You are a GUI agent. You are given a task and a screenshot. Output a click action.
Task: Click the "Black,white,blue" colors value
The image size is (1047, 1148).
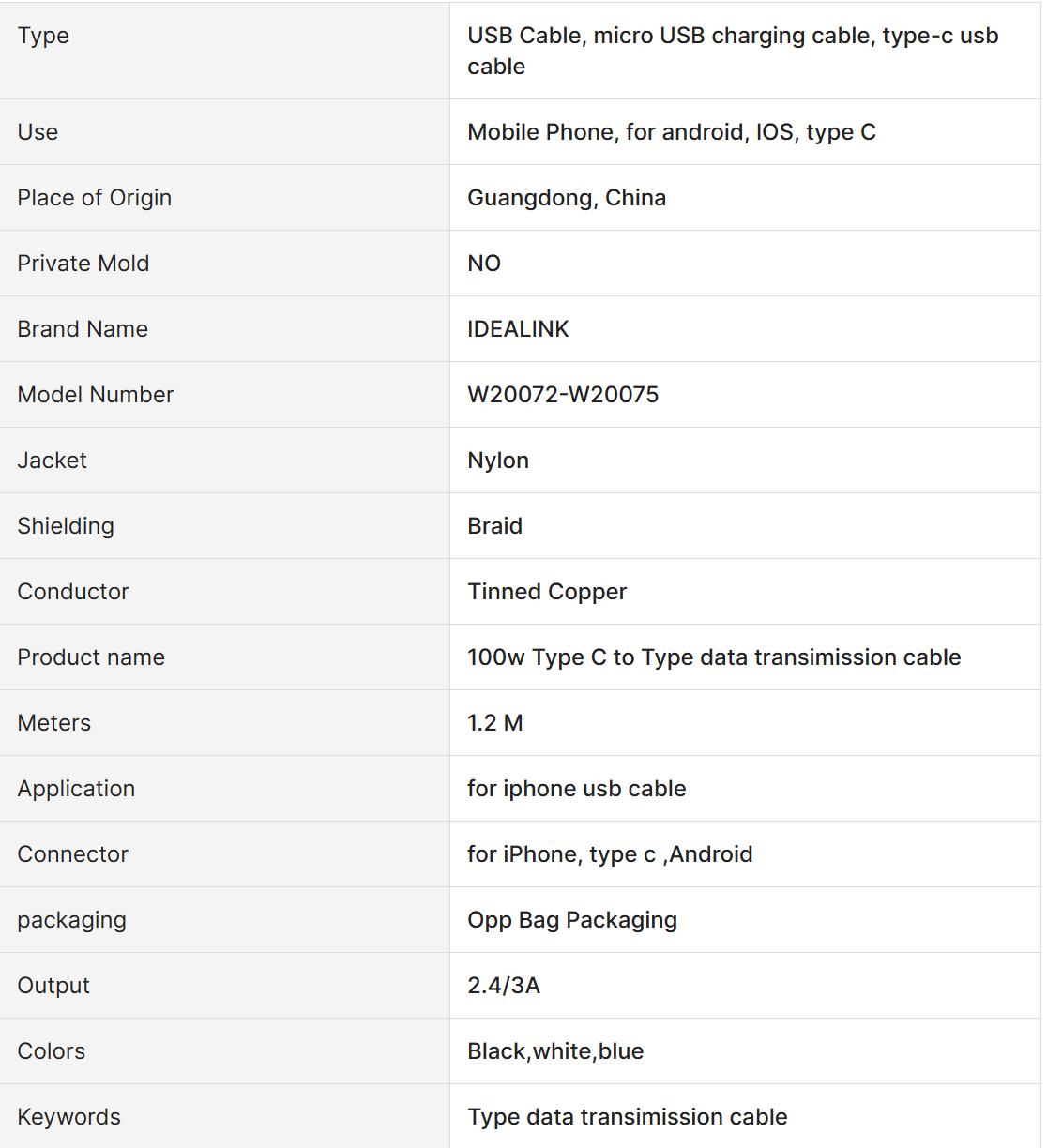tap(555, 1051)
